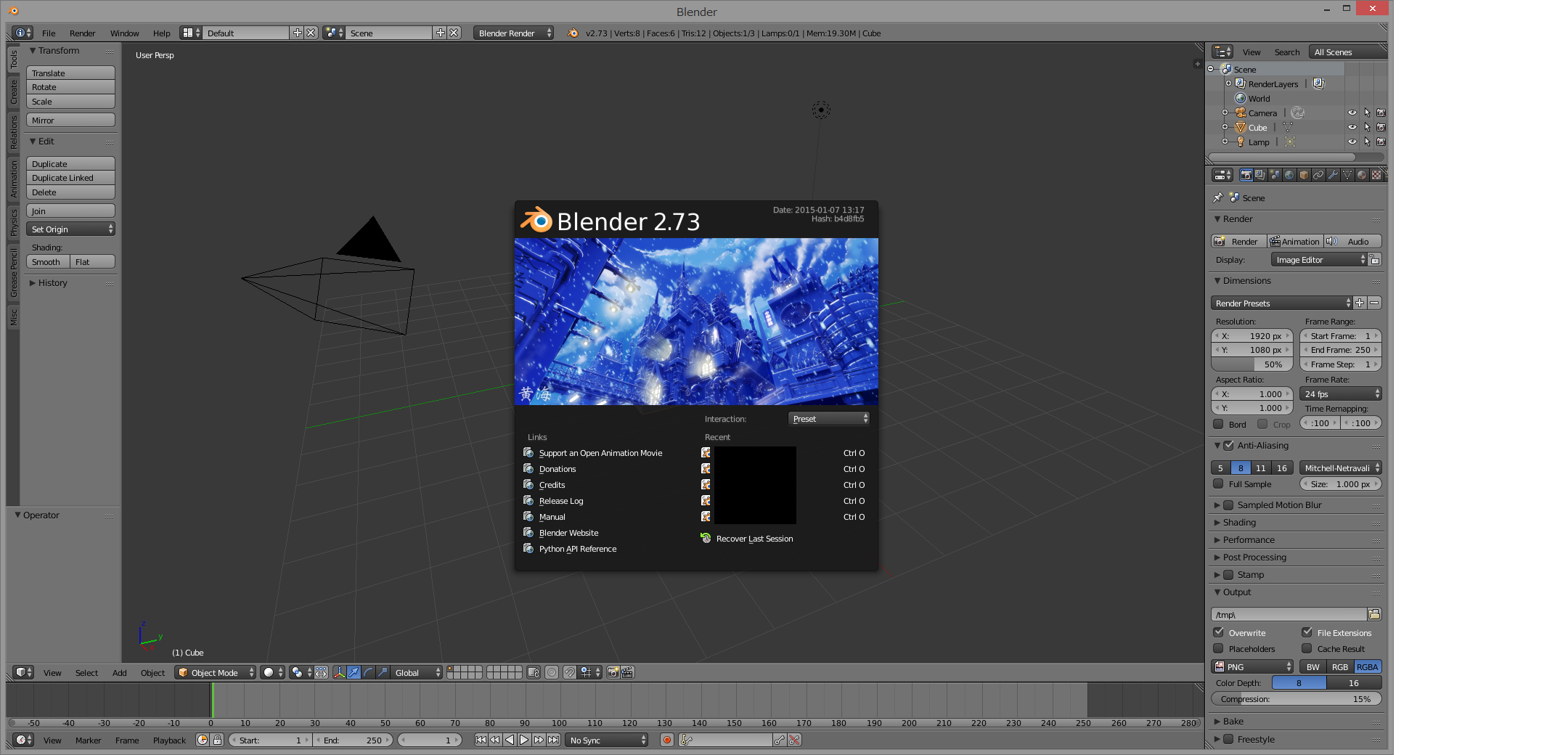
Task: Select the scale manipulator icon
Action: (383, 672)
